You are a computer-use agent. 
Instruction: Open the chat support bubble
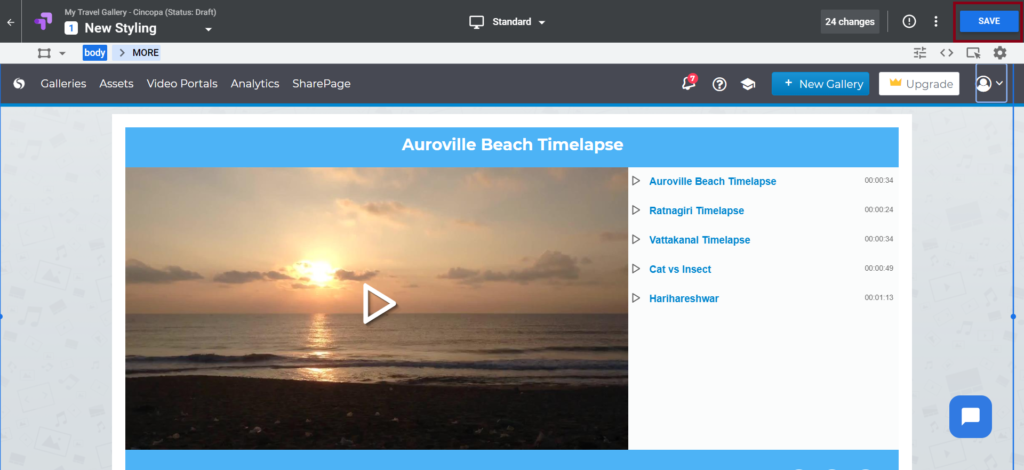click(x=970, y=416)
